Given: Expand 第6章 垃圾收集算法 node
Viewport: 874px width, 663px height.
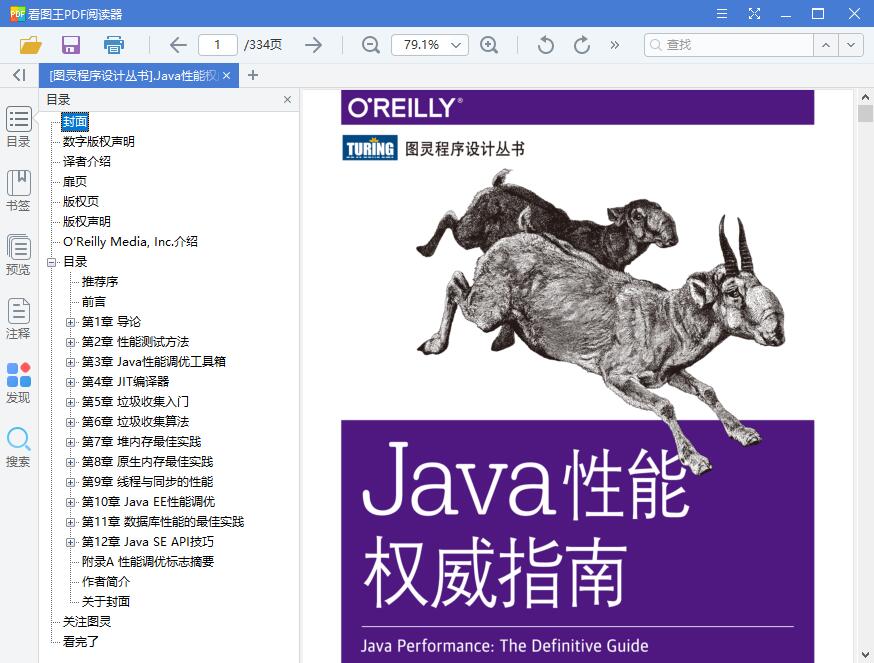Looking at the screenshot, I should click(x=70, y=422).
